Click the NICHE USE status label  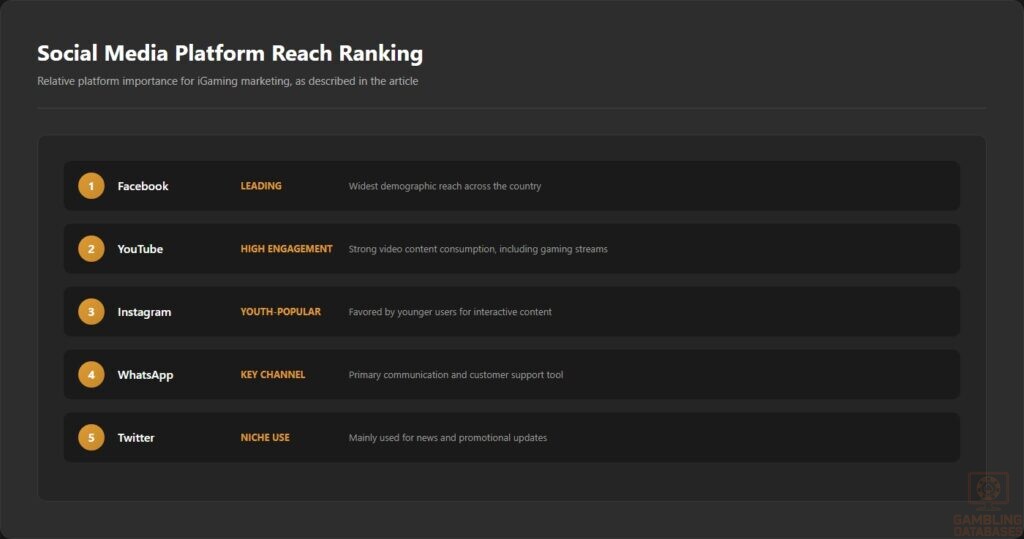[x=265, y=438]
